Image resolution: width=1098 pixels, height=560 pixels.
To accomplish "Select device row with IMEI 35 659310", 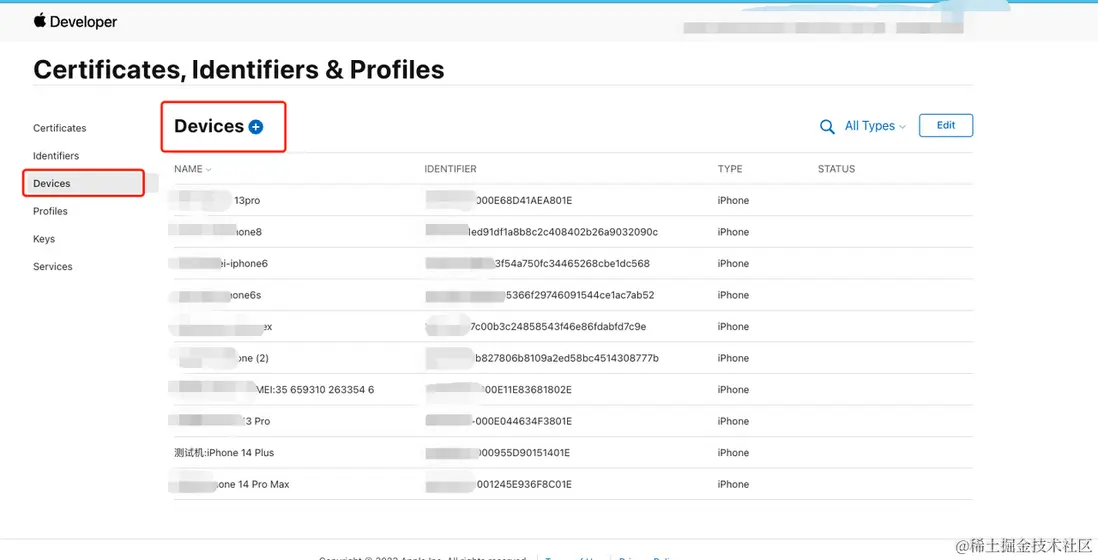I will (x=573, y=389).
